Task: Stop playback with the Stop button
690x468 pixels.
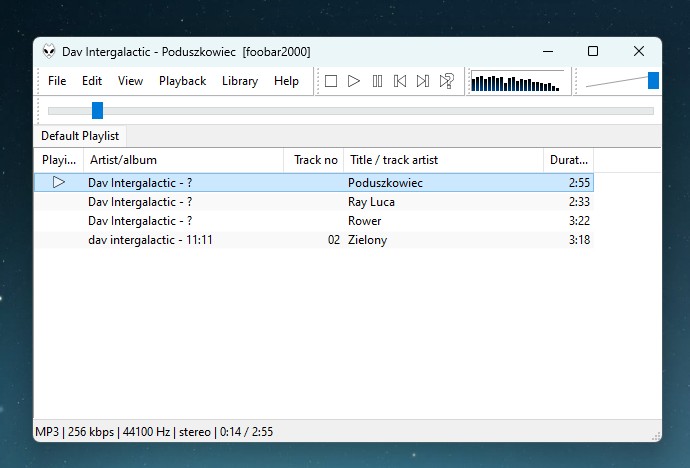Action: point(331,81)
